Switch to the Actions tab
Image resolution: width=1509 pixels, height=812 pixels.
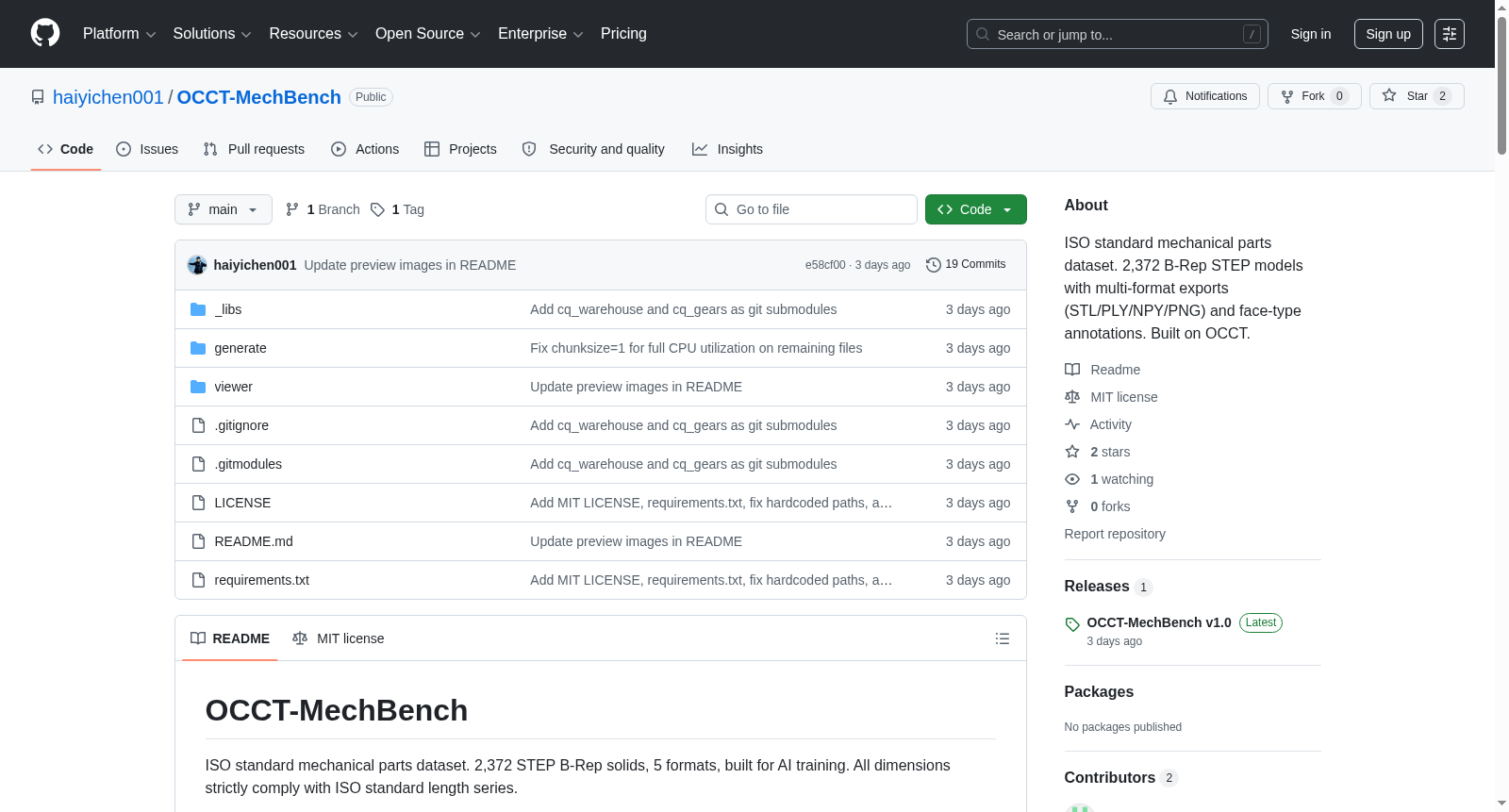point(365,149)
